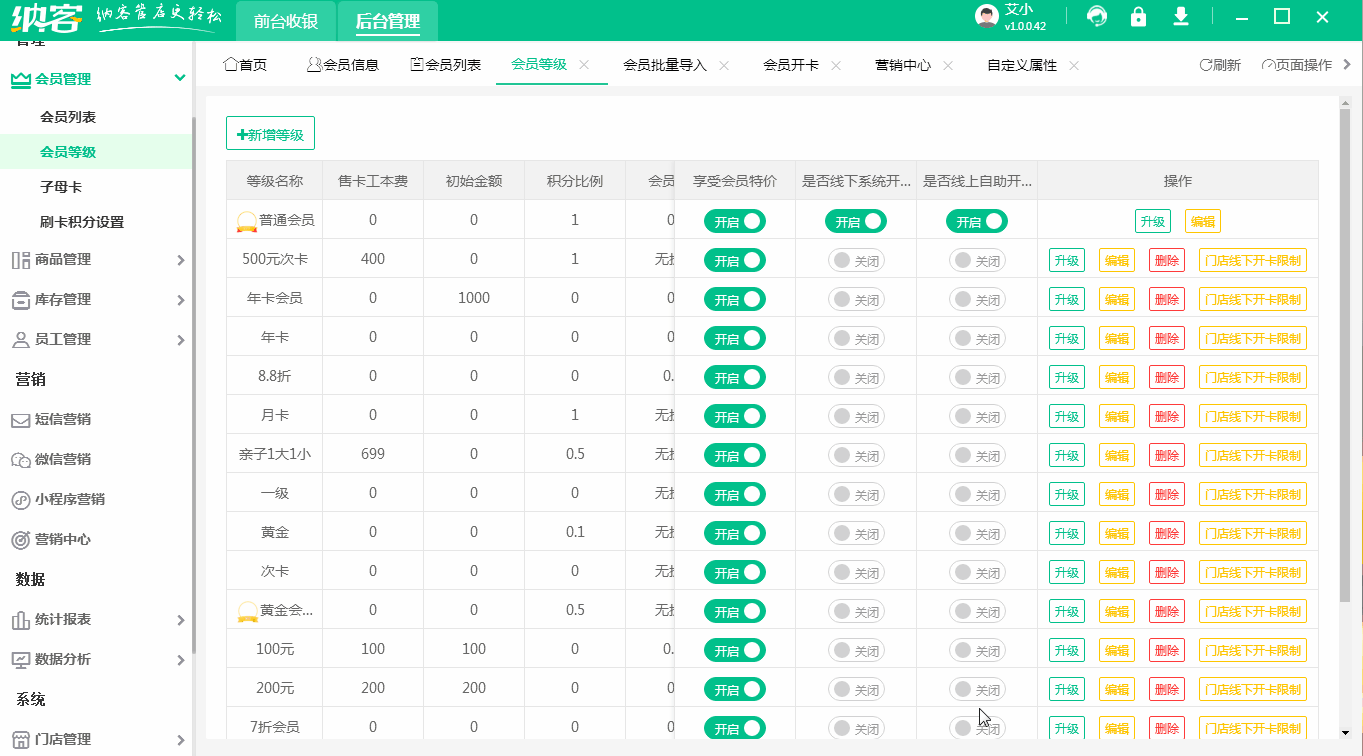This screenshot has width=1363, height=756.
Task: Open the customer service headset icon
Action: click(1096, 17)
